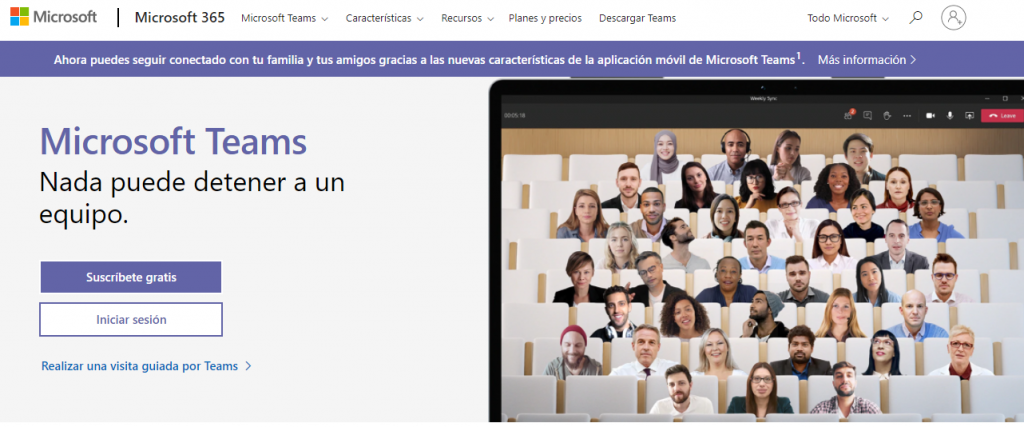The image size is (1024, 427).
Task: Open Descargar Teams page
Action: [637, 18]
